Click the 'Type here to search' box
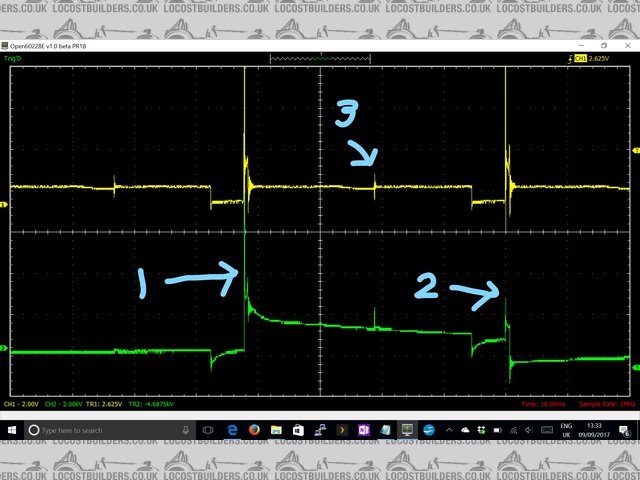640x480 pixels. click(100, 429)
